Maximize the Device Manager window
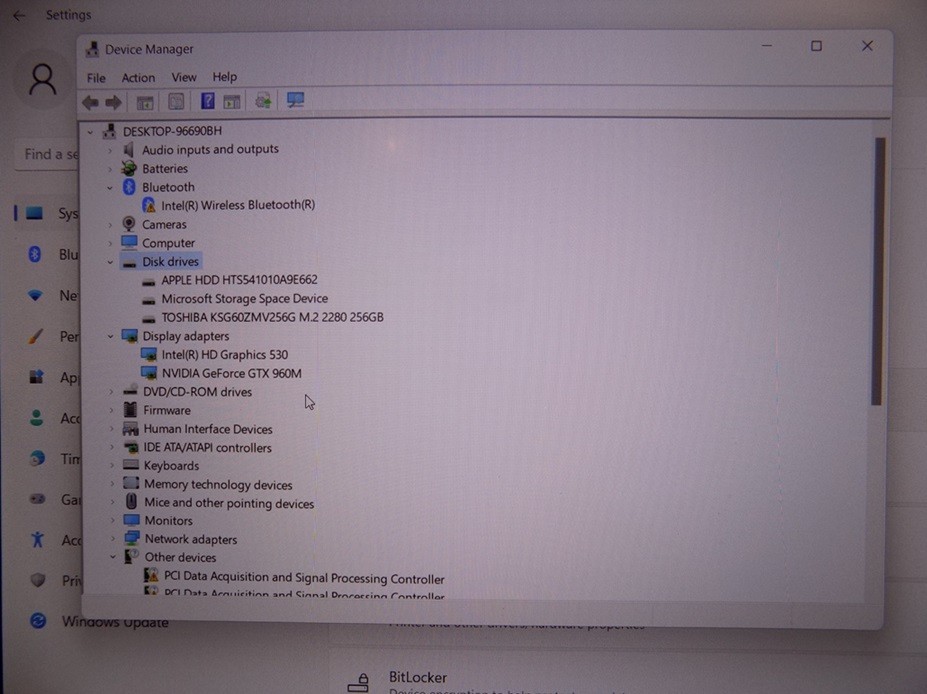The image size is (927, 694). tap(816, 46)
